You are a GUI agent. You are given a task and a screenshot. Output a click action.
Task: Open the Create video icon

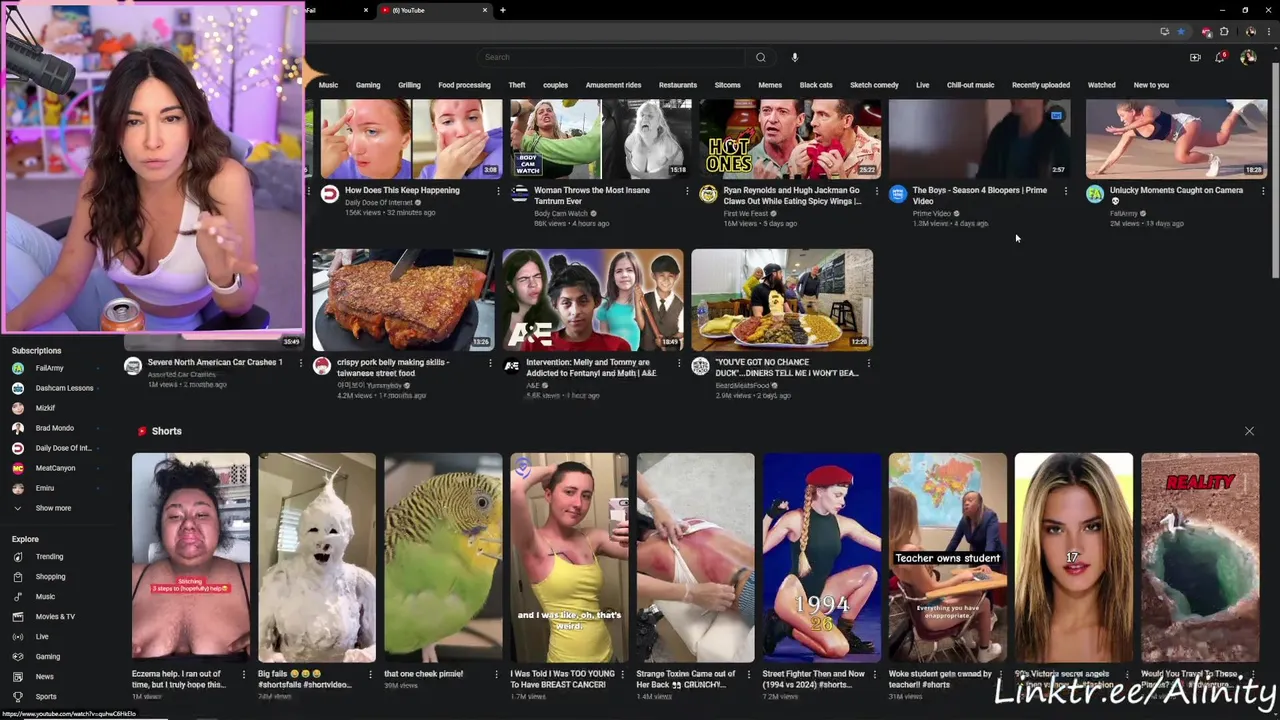pos(1195,57)
